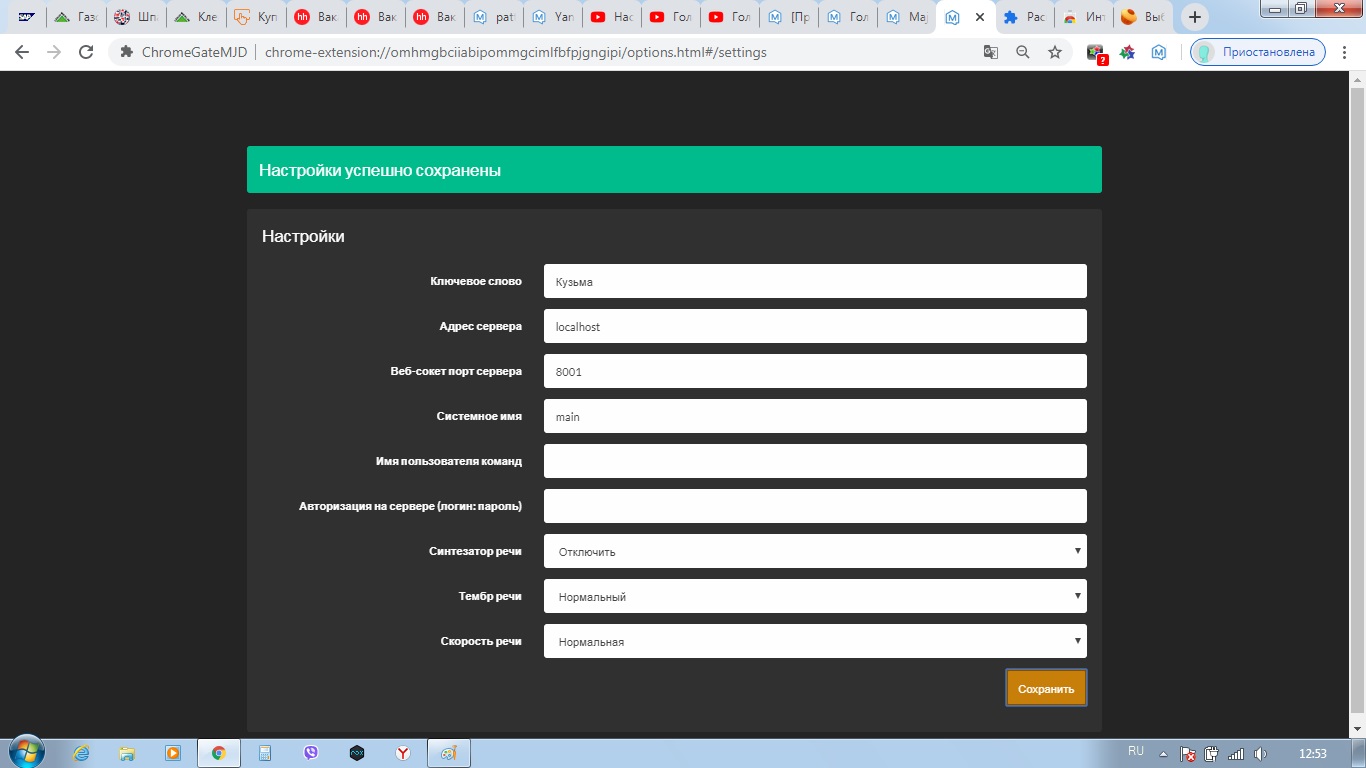
Task: Open Paint from the taskbar
Action: [x=449, y=753]
